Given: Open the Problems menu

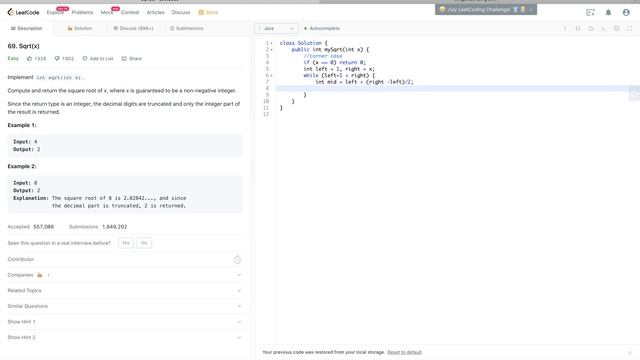Looking at the screenshot, I should [82, 12].
